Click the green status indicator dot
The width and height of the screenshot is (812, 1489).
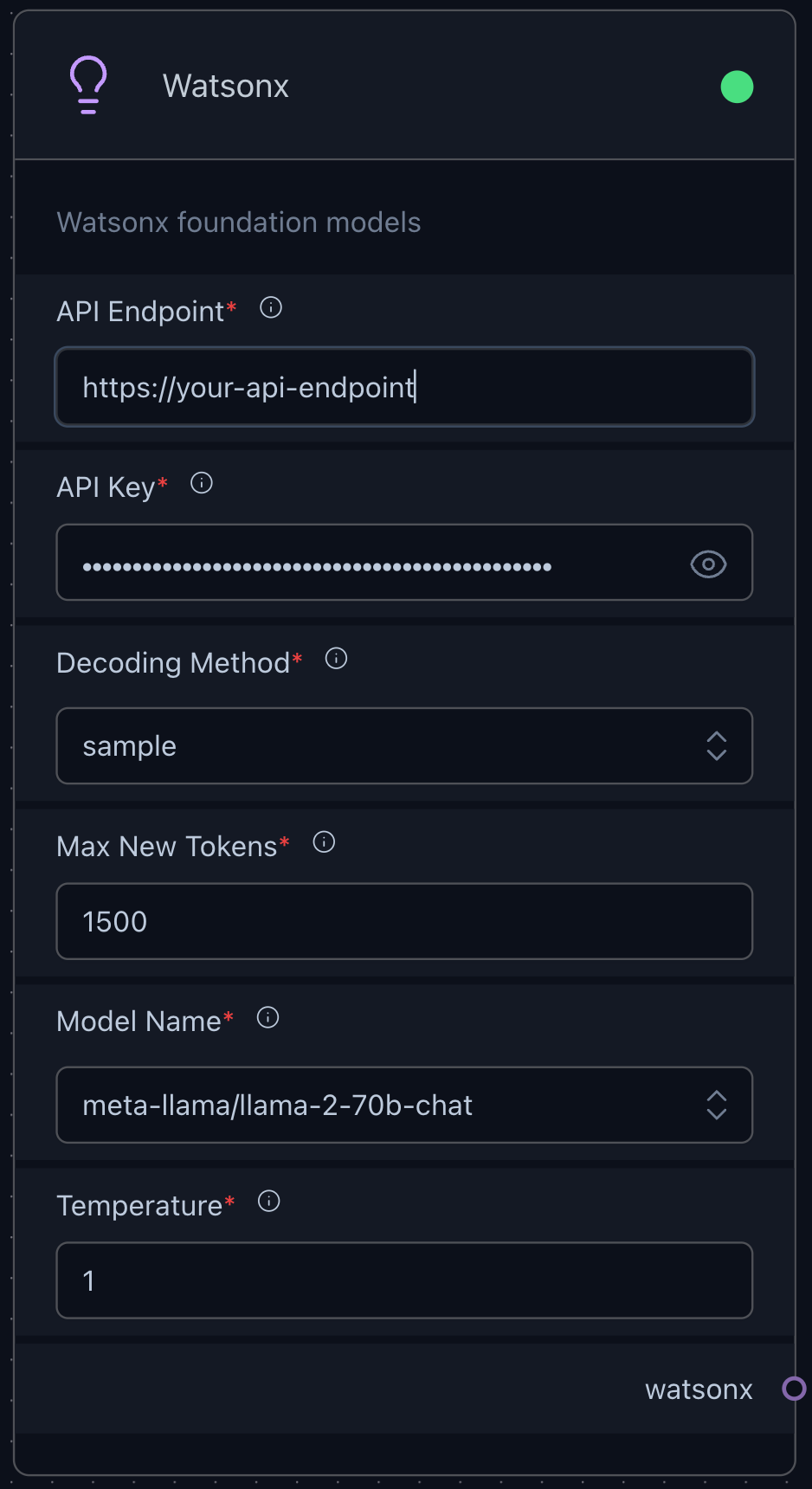click(737, 87)
